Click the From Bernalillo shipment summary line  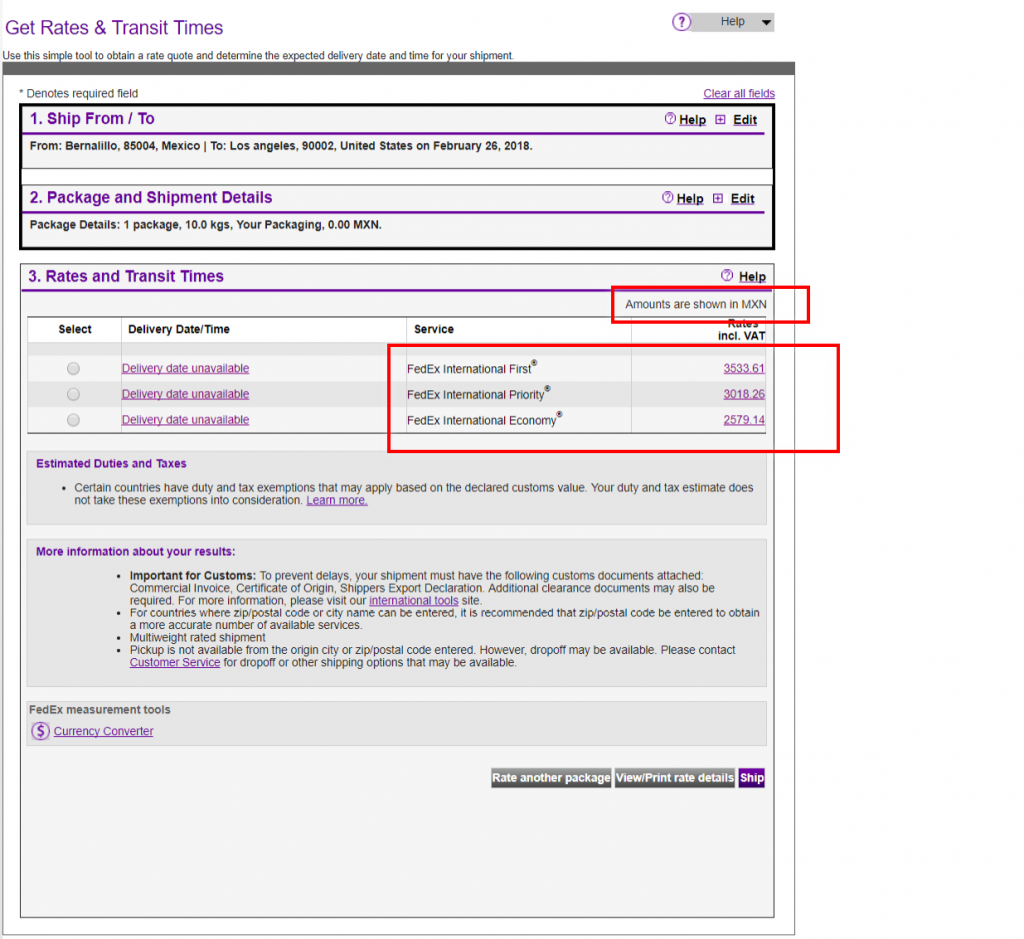(x=281, y=146)
